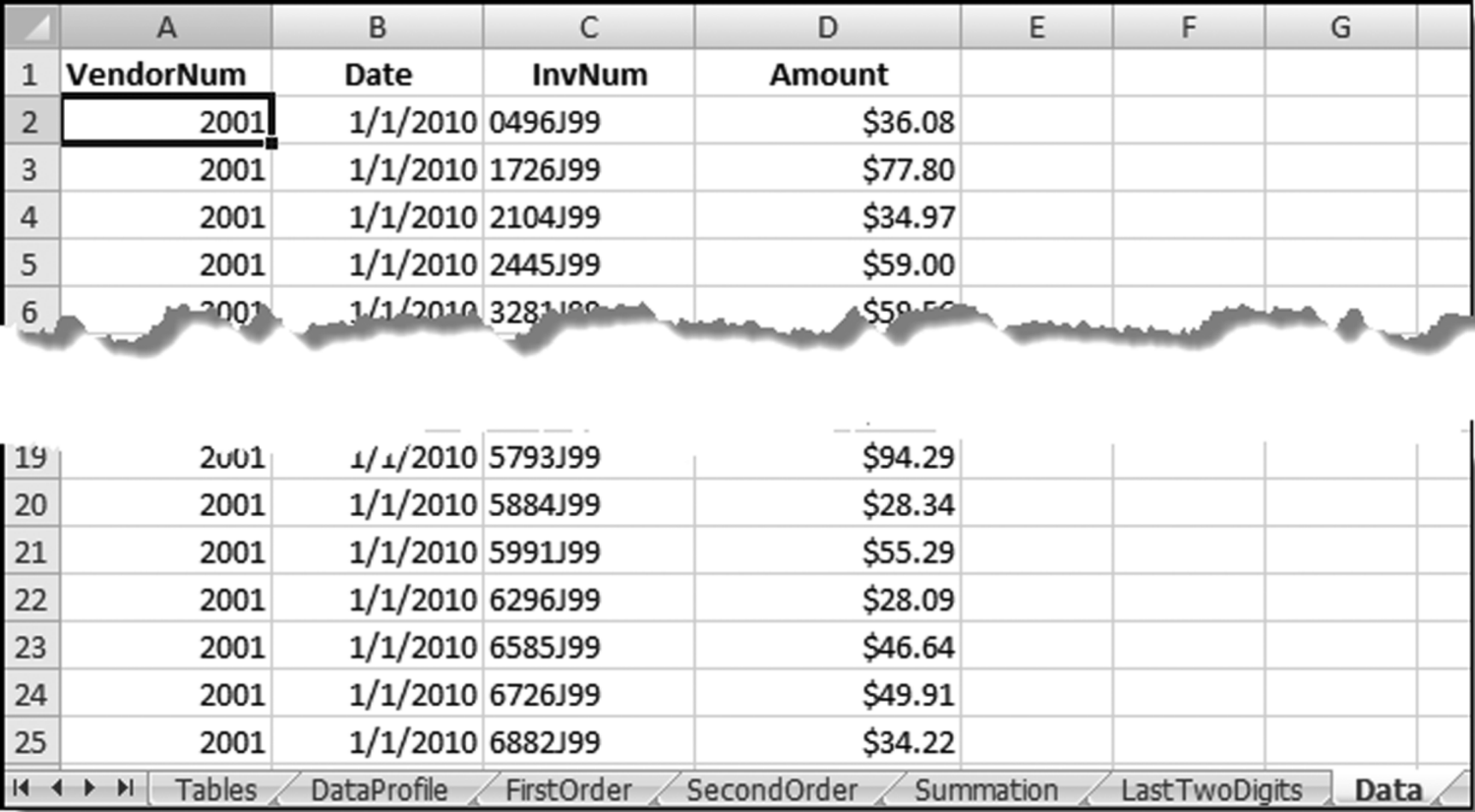The width and height of the screenshot is (1475, 812).
Task: Click the $34.97 amount cell
Action: coord(828,216)
